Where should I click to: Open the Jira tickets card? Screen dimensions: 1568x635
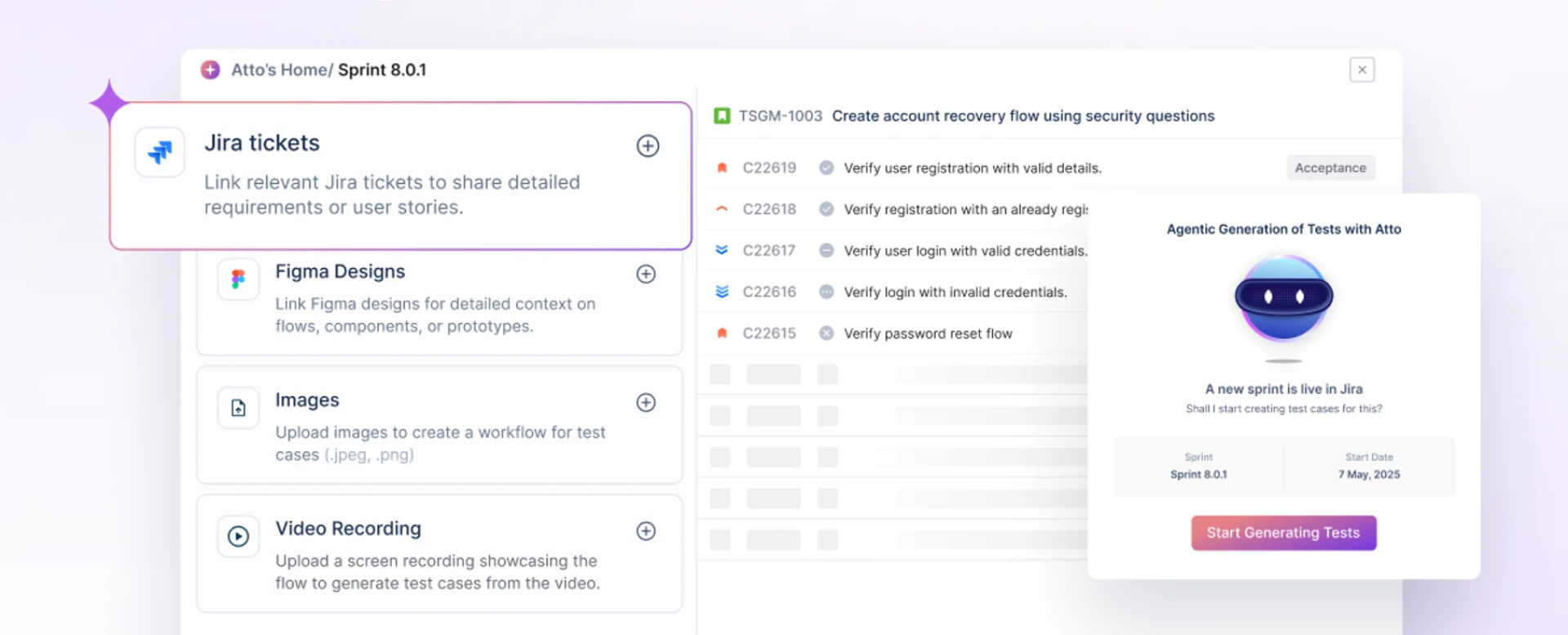click(x=401, y=176)
